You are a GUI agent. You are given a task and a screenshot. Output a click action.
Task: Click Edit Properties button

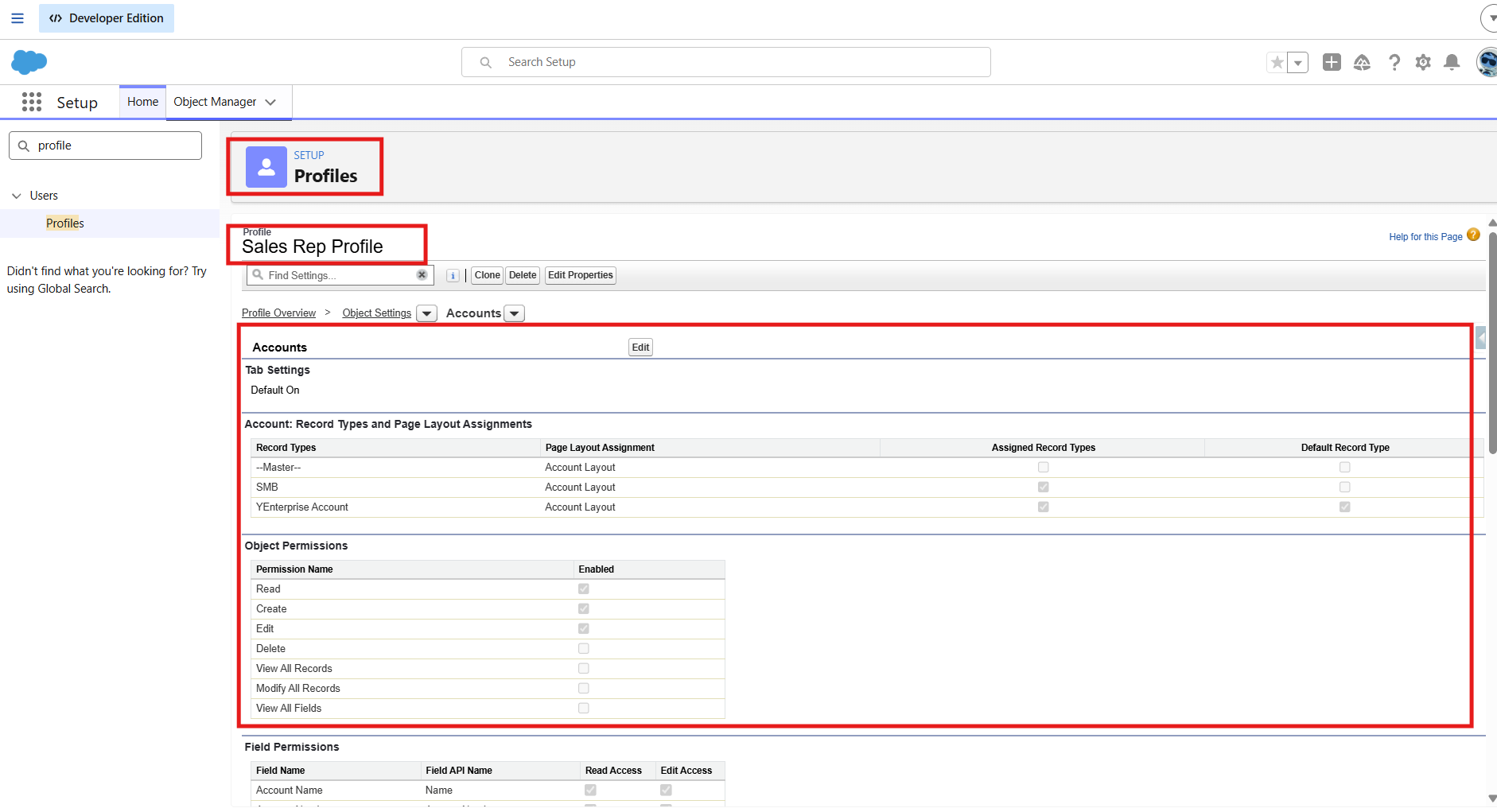tap(581, 275)
